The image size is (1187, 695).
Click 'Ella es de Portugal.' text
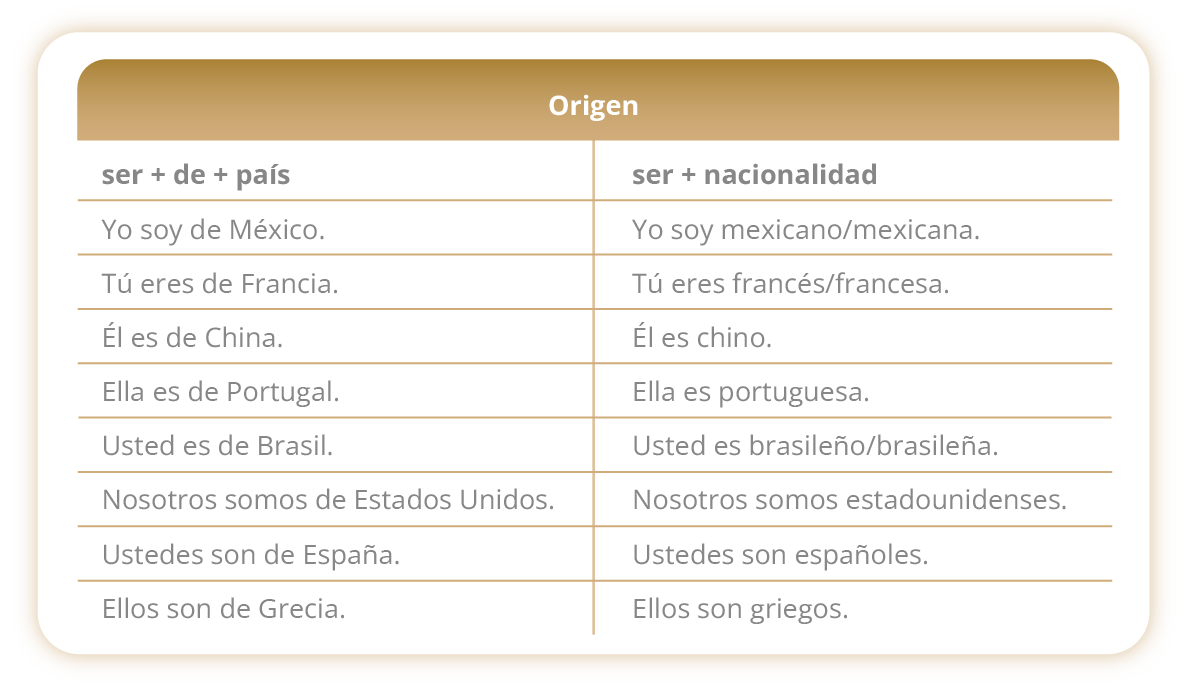[x=221, y=391]
